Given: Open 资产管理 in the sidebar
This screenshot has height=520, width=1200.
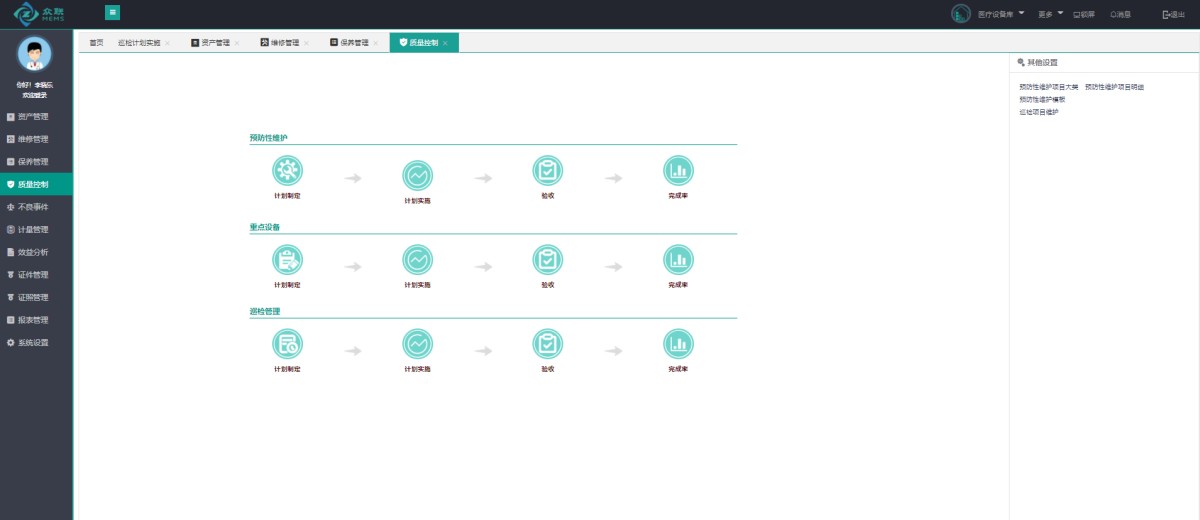Looking at the screenshot, I should [36, 117].
